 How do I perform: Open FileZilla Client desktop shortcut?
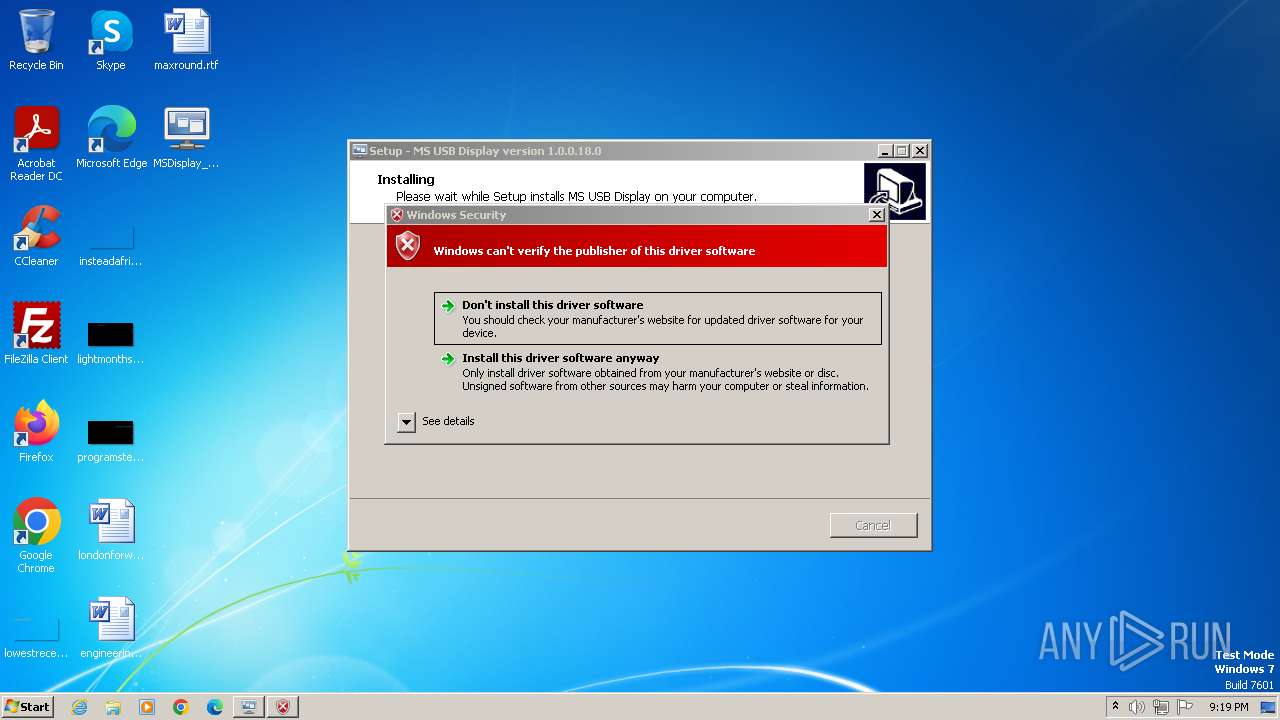pos(36,334)
